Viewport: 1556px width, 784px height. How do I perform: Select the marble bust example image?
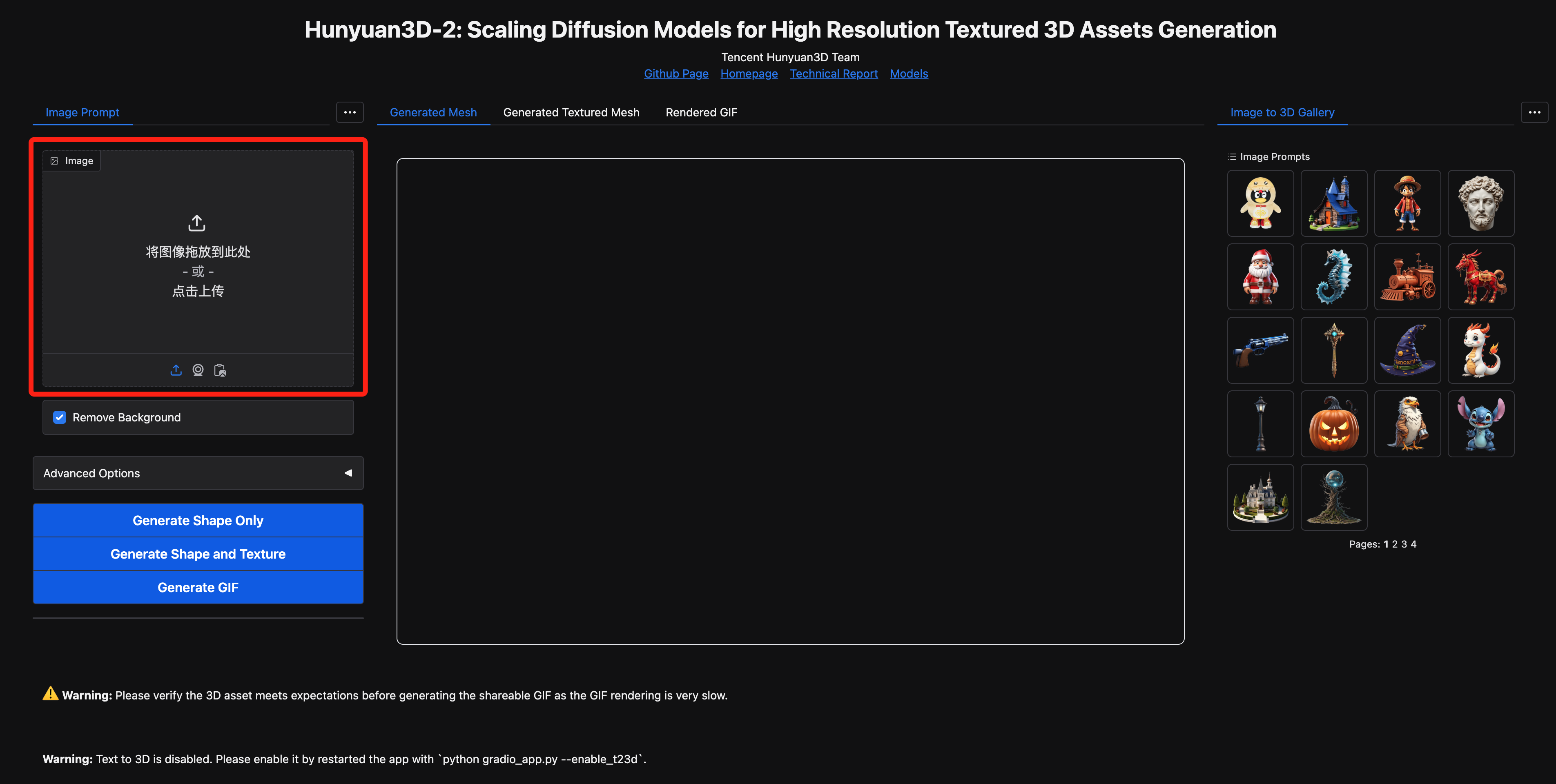tap(1481, 203)
